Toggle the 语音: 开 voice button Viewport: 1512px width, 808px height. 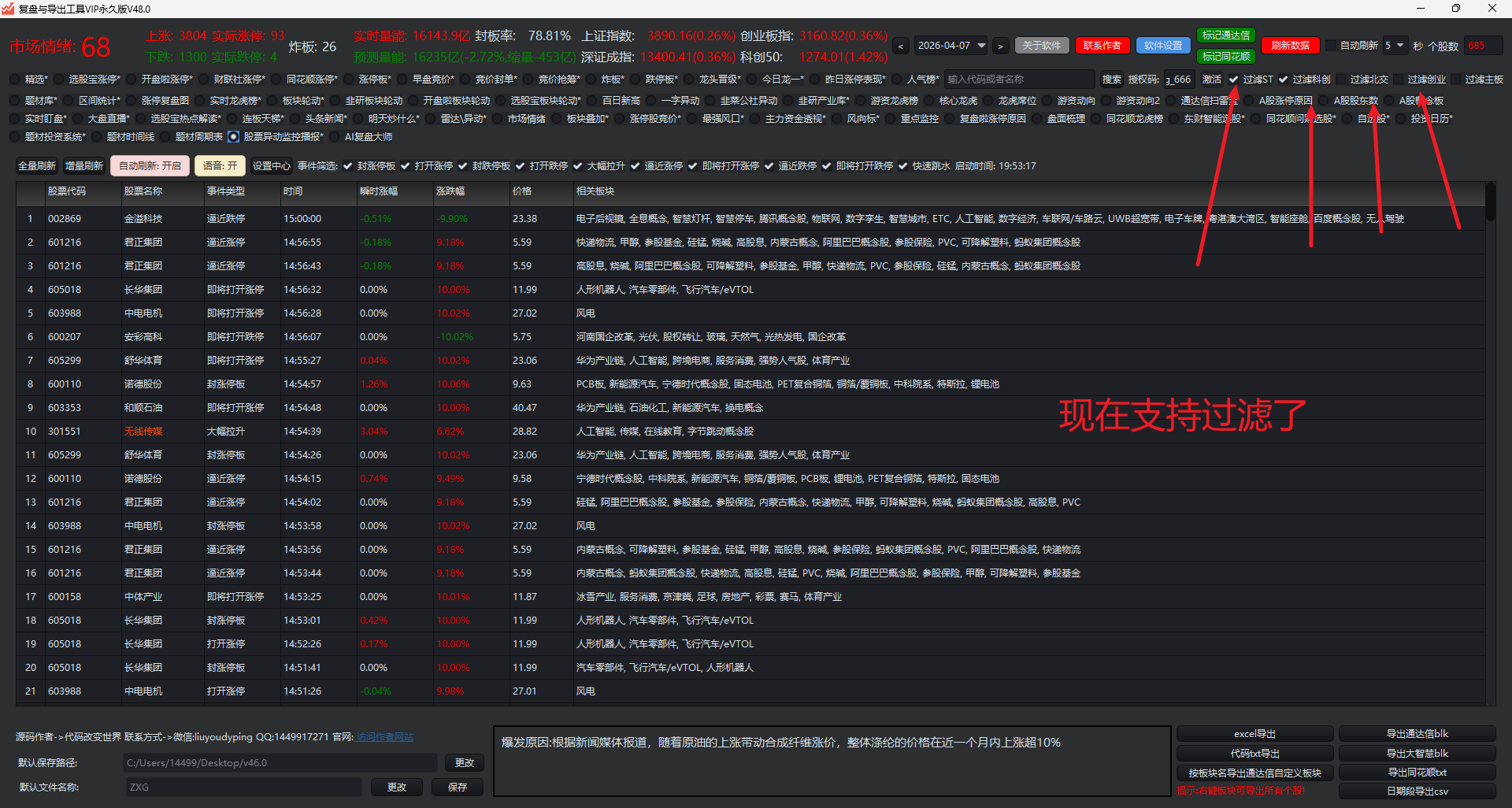pyautogui.click(x=220, y=166)
